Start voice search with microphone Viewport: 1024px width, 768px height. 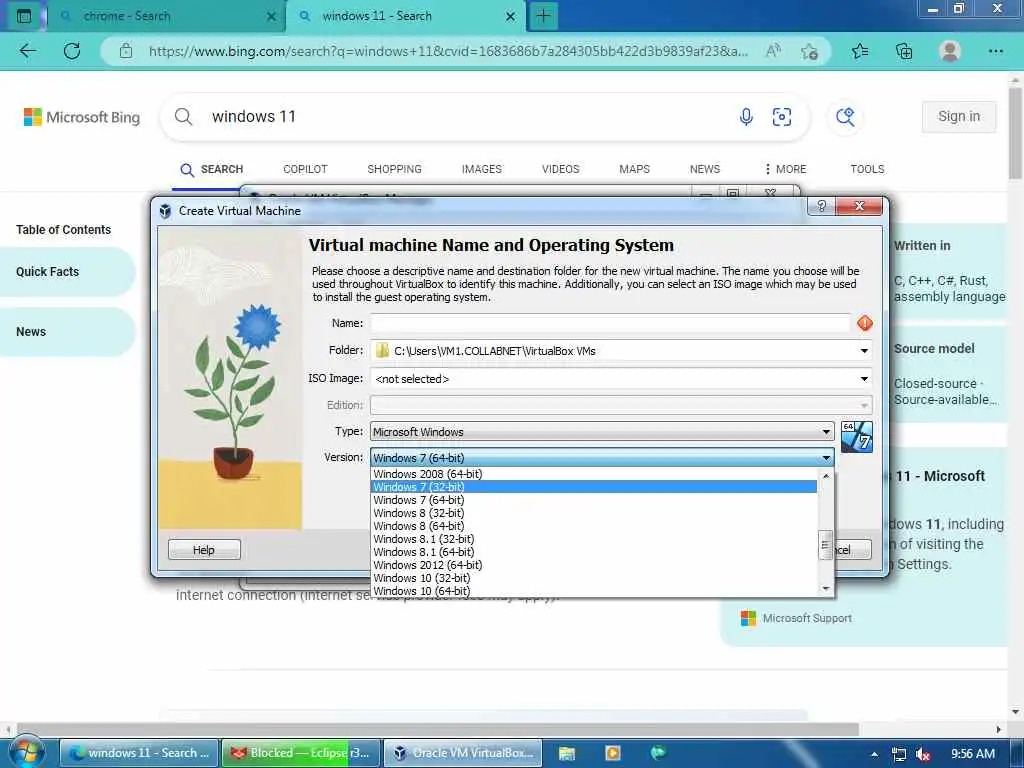tap(746, 117)
